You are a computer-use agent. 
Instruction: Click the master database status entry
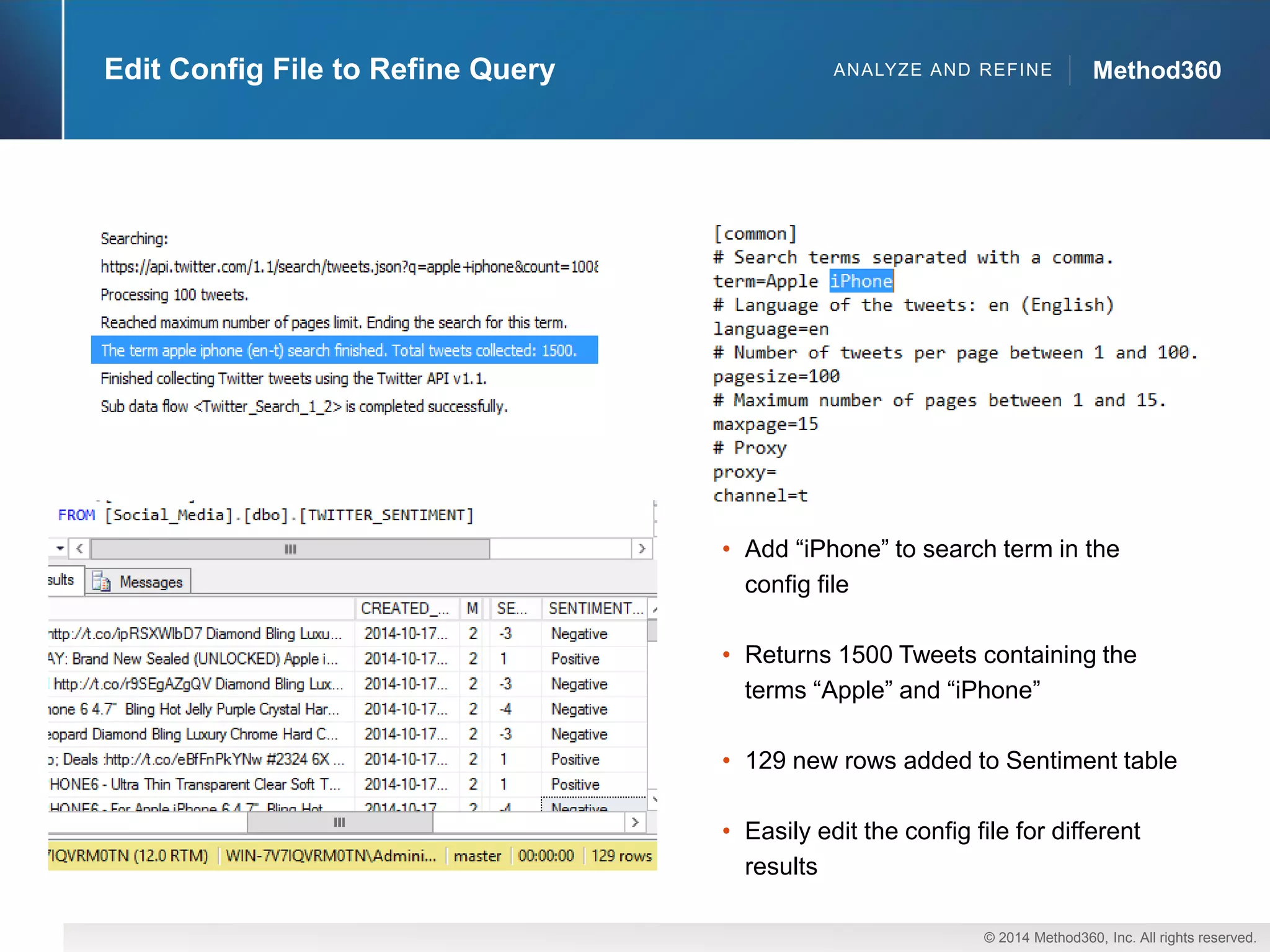pos(477,856)
